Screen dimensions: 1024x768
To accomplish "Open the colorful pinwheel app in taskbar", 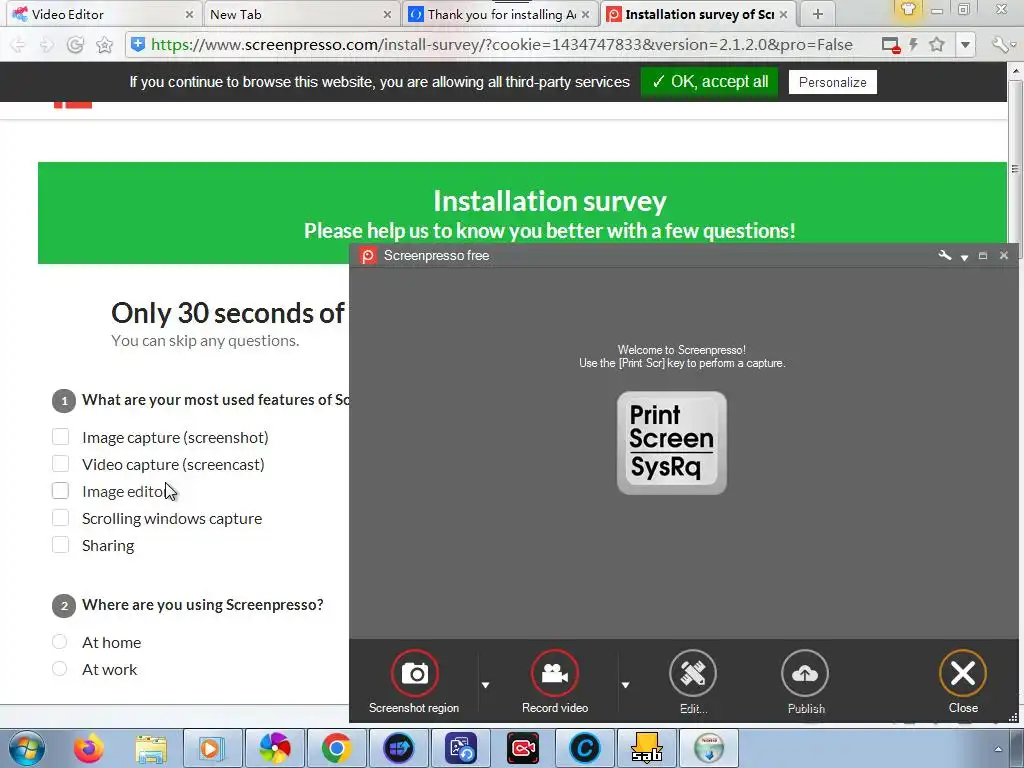I will click(275, 748).
